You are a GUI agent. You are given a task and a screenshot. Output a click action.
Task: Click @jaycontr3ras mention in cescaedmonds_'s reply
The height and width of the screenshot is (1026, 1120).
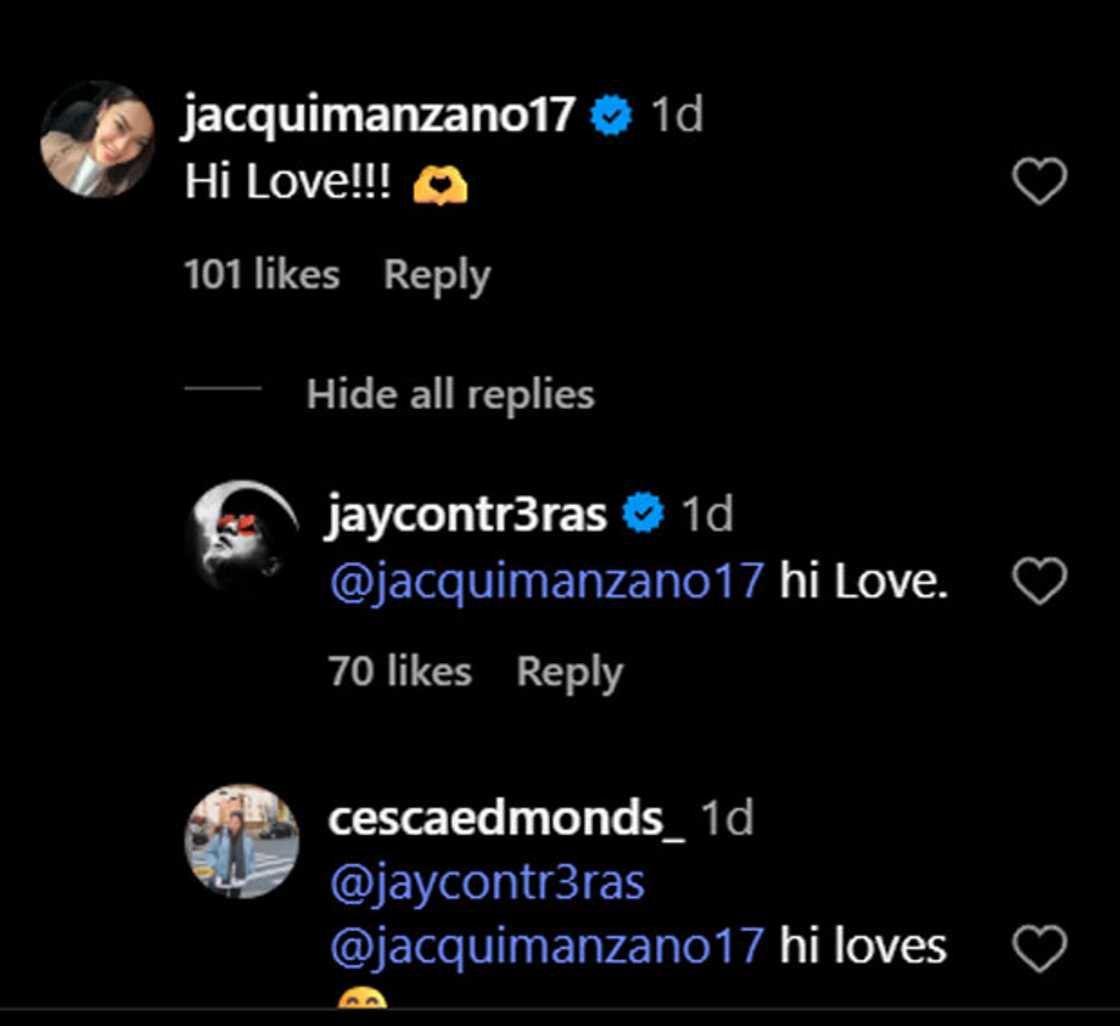486,883
